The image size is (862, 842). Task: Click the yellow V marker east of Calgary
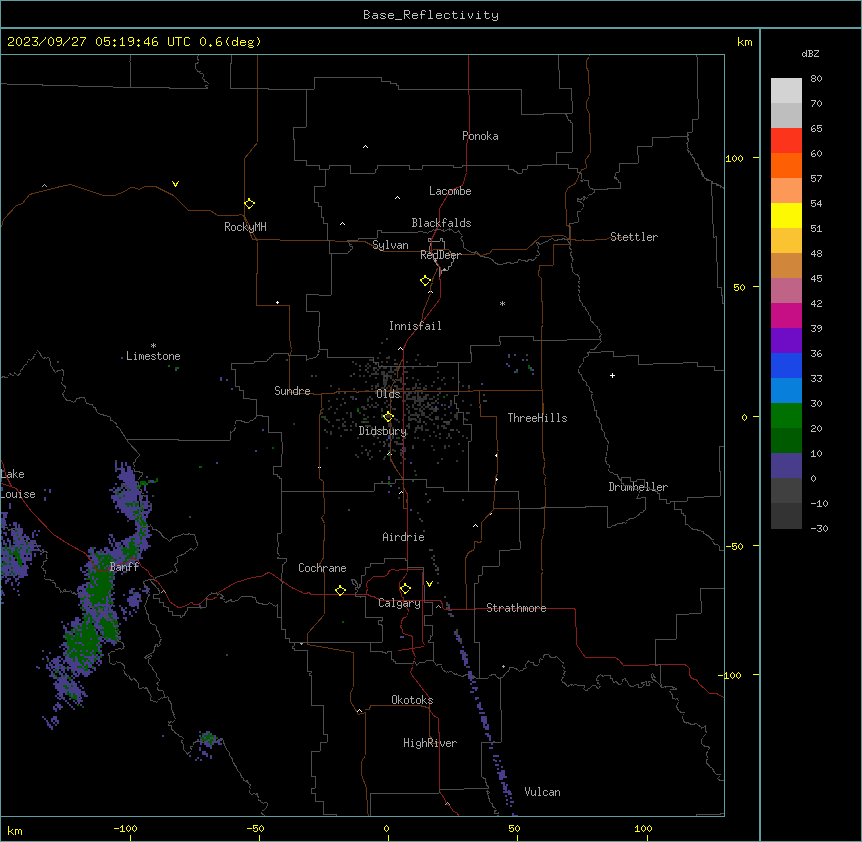click(429, 584)
